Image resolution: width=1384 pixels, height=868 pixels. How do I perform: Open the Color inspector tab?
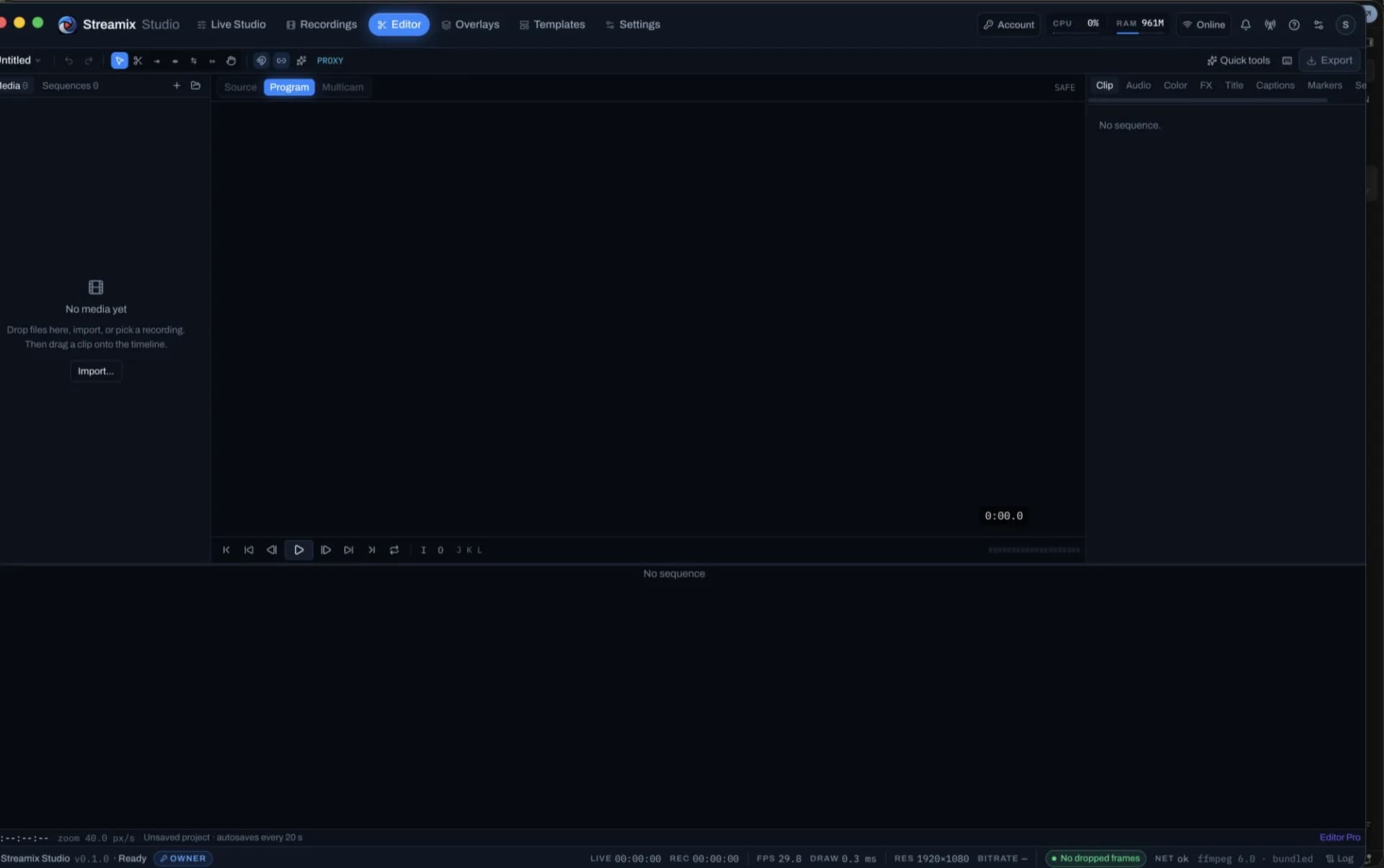tap(1175, 85)
